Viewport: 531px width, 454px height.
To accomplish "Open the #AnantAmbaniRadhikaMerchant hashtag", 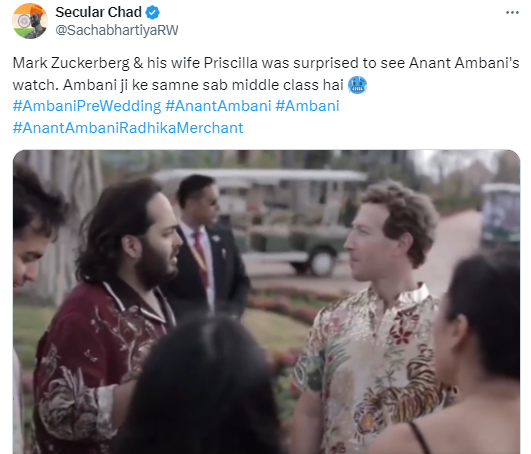I will pos(128,128).
